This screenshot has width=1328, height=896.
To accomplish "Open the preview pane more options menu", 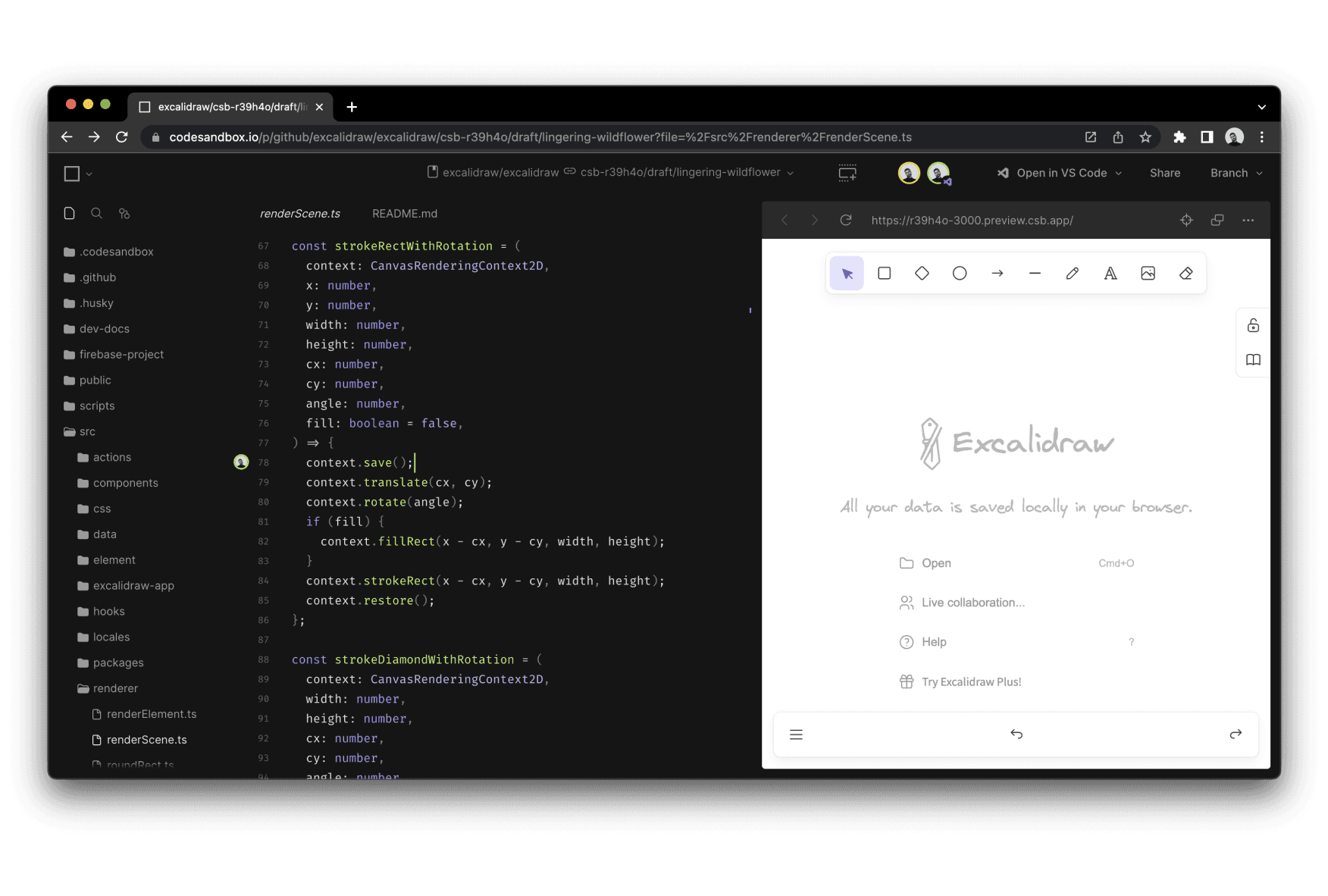I will [1248, 220].
